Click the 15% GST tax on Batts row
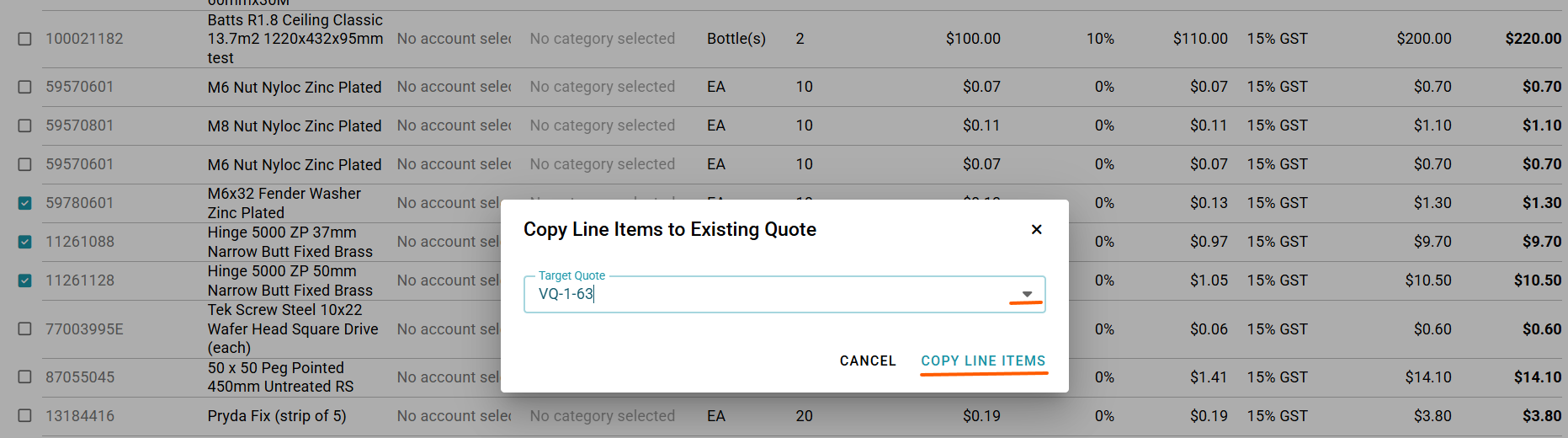Screen dimensions: 1568x438 (1277, 39)
